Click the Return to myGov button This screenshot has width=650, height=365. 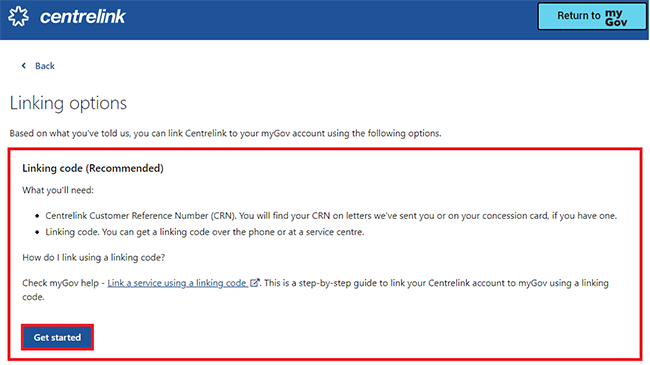tap(592, 16)
